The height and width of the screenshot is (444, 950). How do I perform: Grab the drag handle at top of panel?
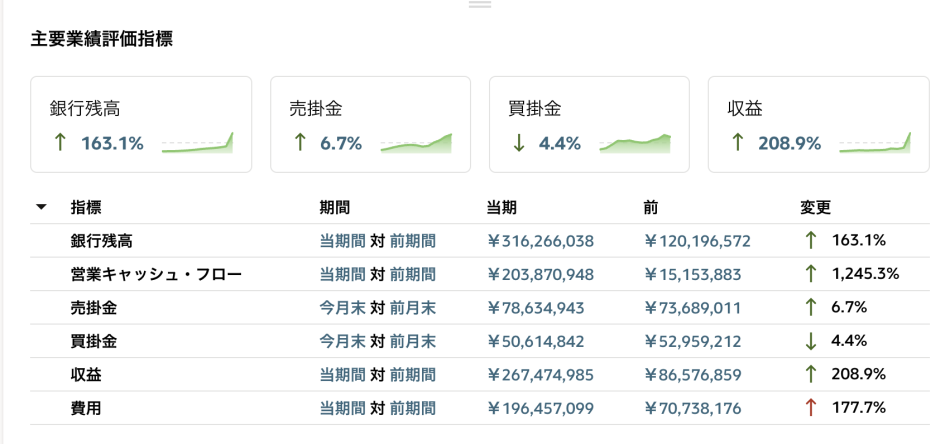tap(480, 5)
